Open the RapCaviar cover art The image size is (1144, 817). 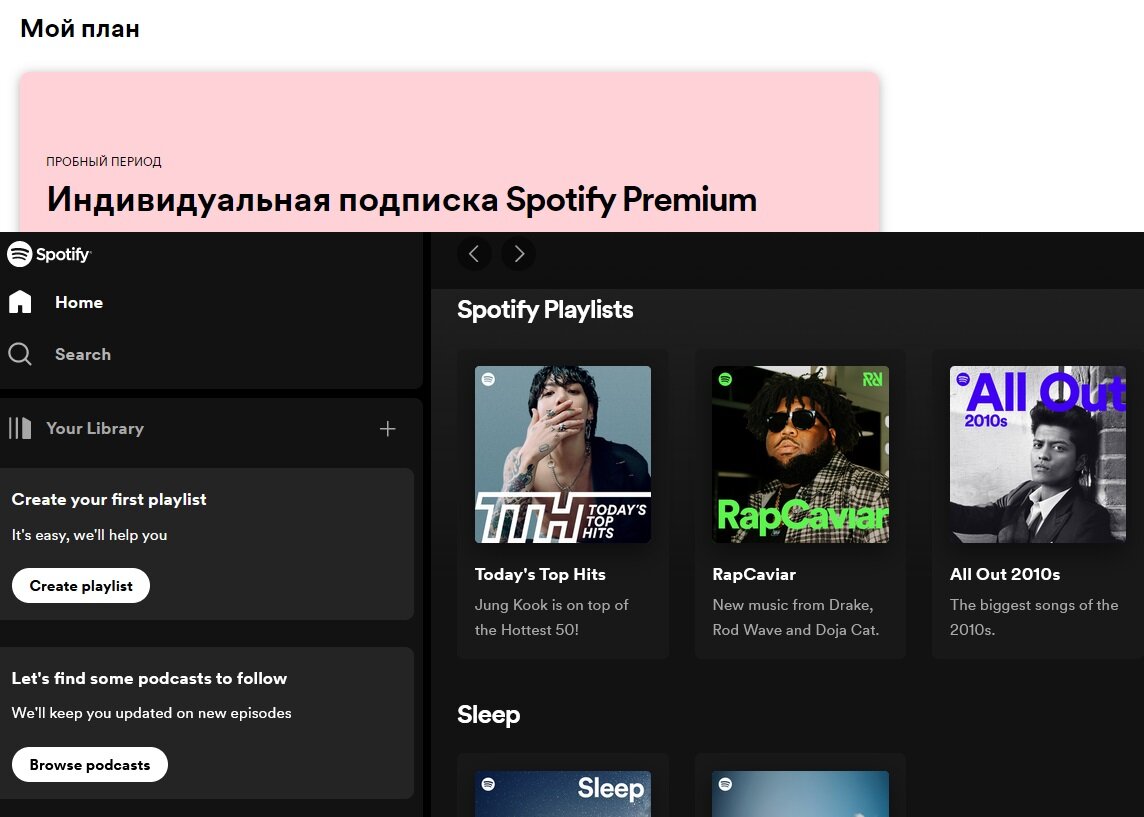[800, 454]
